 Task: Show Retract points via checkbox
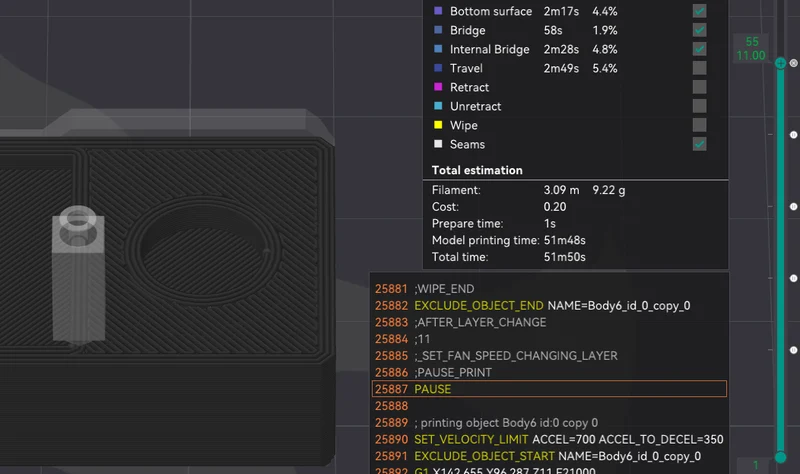(699, 87)
